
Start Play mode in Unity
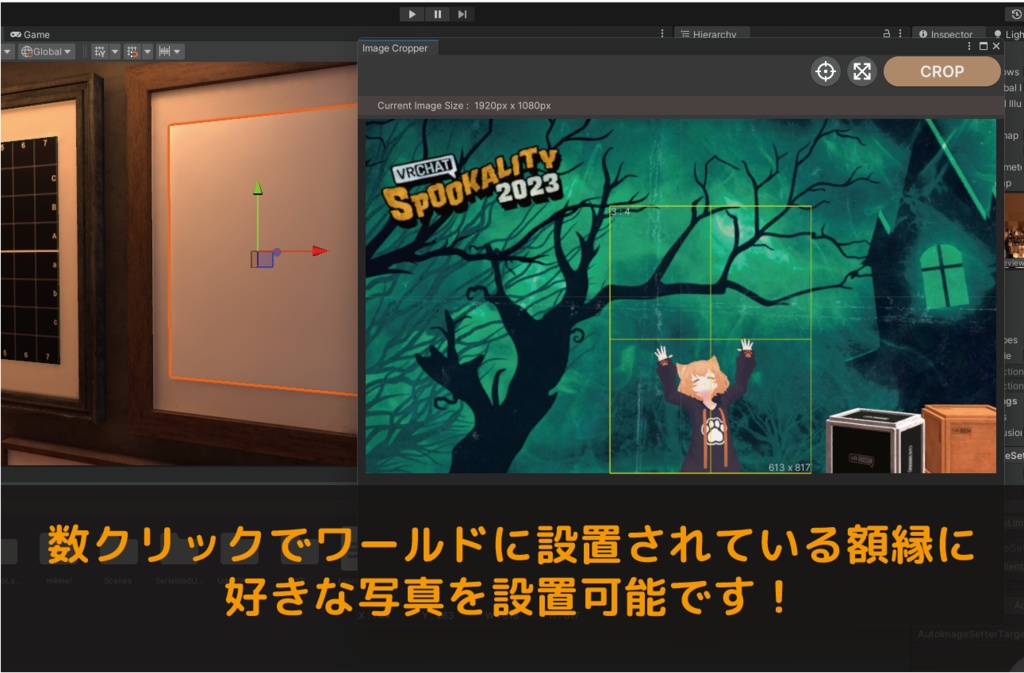click(412, 14)
